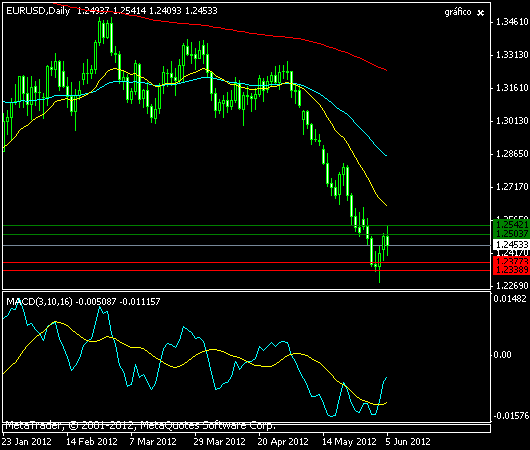Click the 0.01482 MACD scale value
530x450 pixels.
[x=510, y=299]
